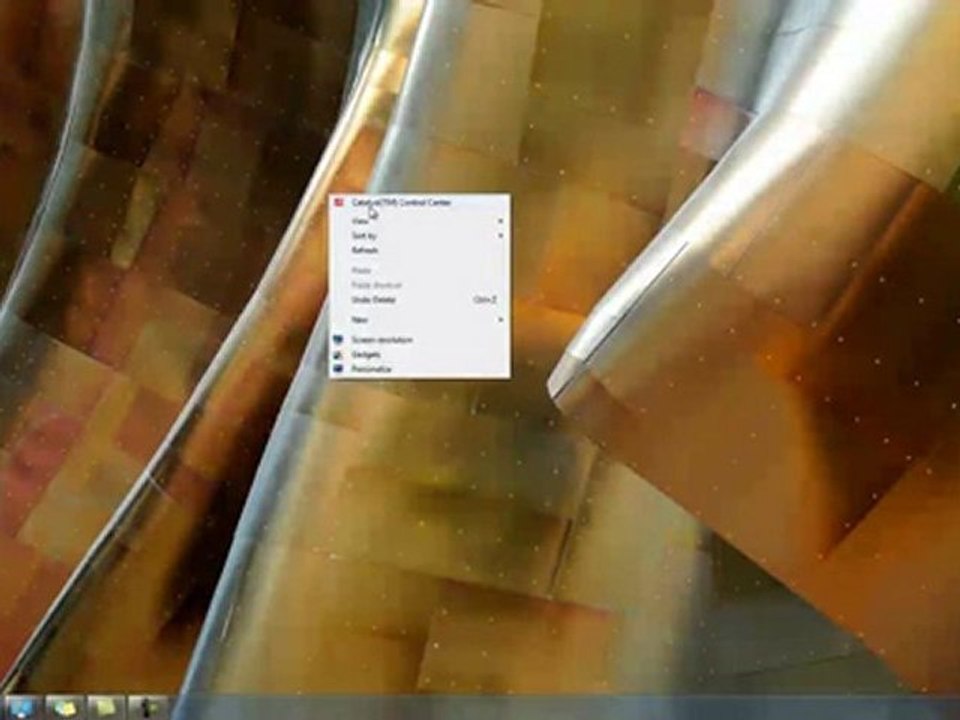Open Personalize from the context menu
The image size is (960, 720).
click(419, 369)
